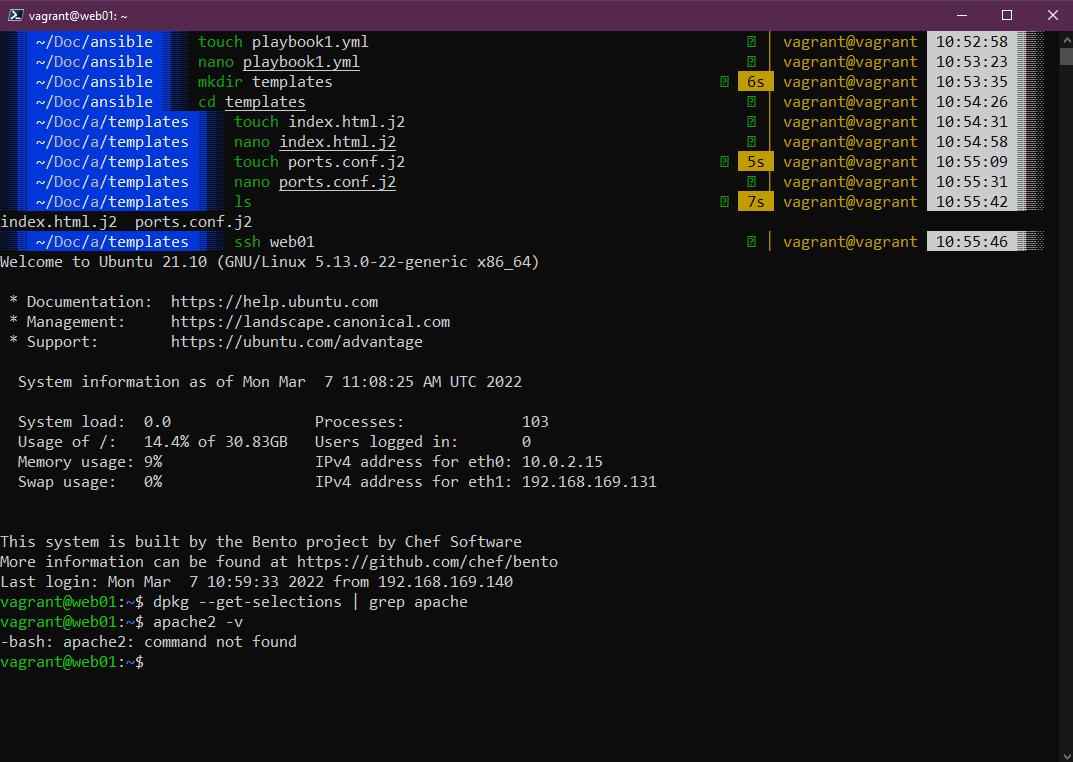The height and width of the screenshot is (762, 1073).
Task: Click the success indicator next to "mkdir templates"
Action: pyautogui.click(x=724, y=81)
